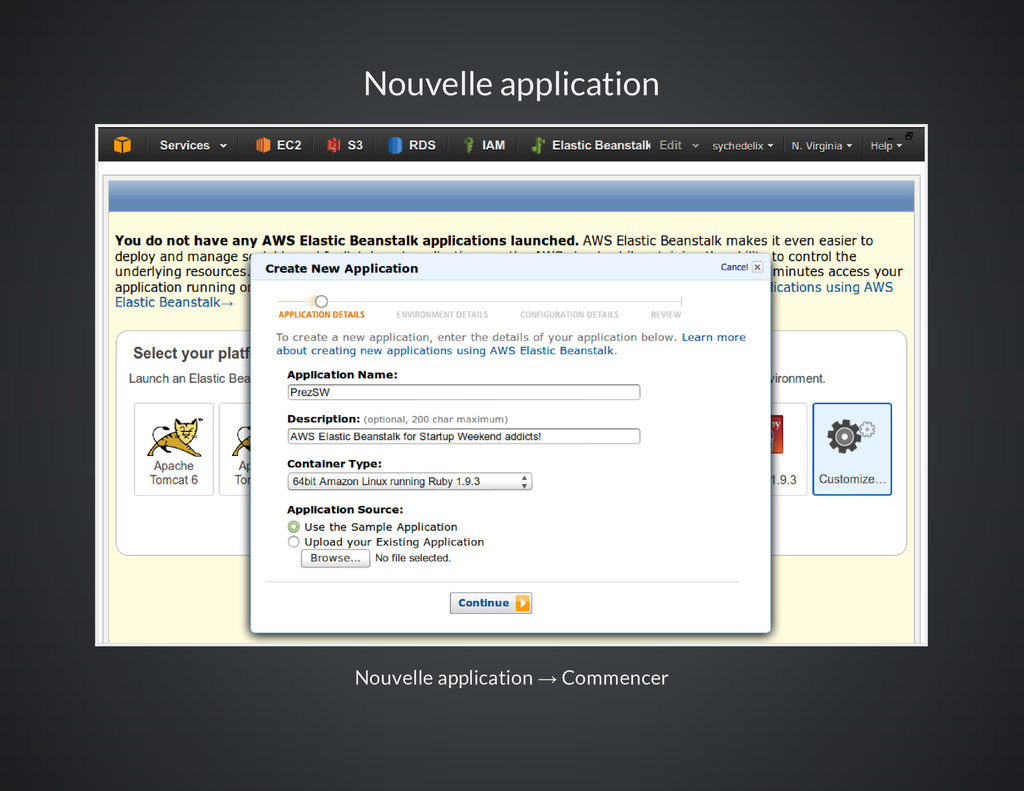Screen dimensions: 1024x791
Task: Open the Elastic Beanstalk→ link
Action: 174,302
